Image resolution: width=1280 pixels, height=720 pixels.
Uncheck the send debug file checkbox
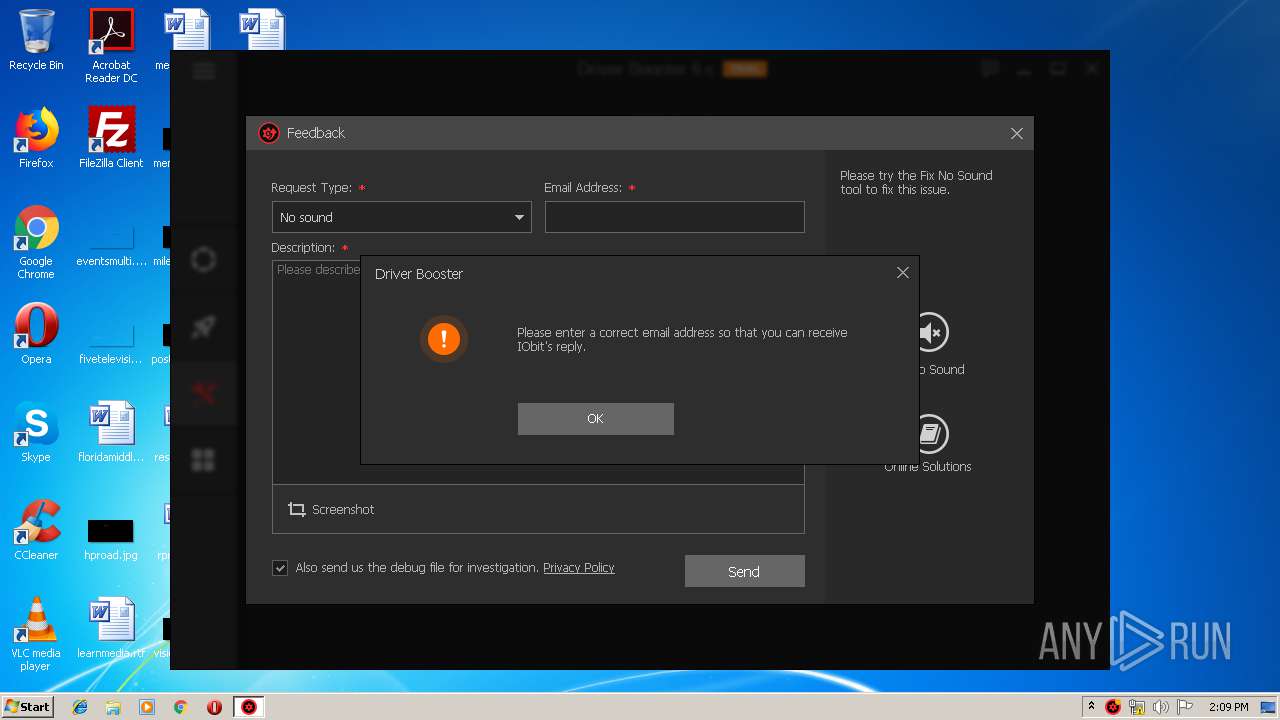[280, 568]
